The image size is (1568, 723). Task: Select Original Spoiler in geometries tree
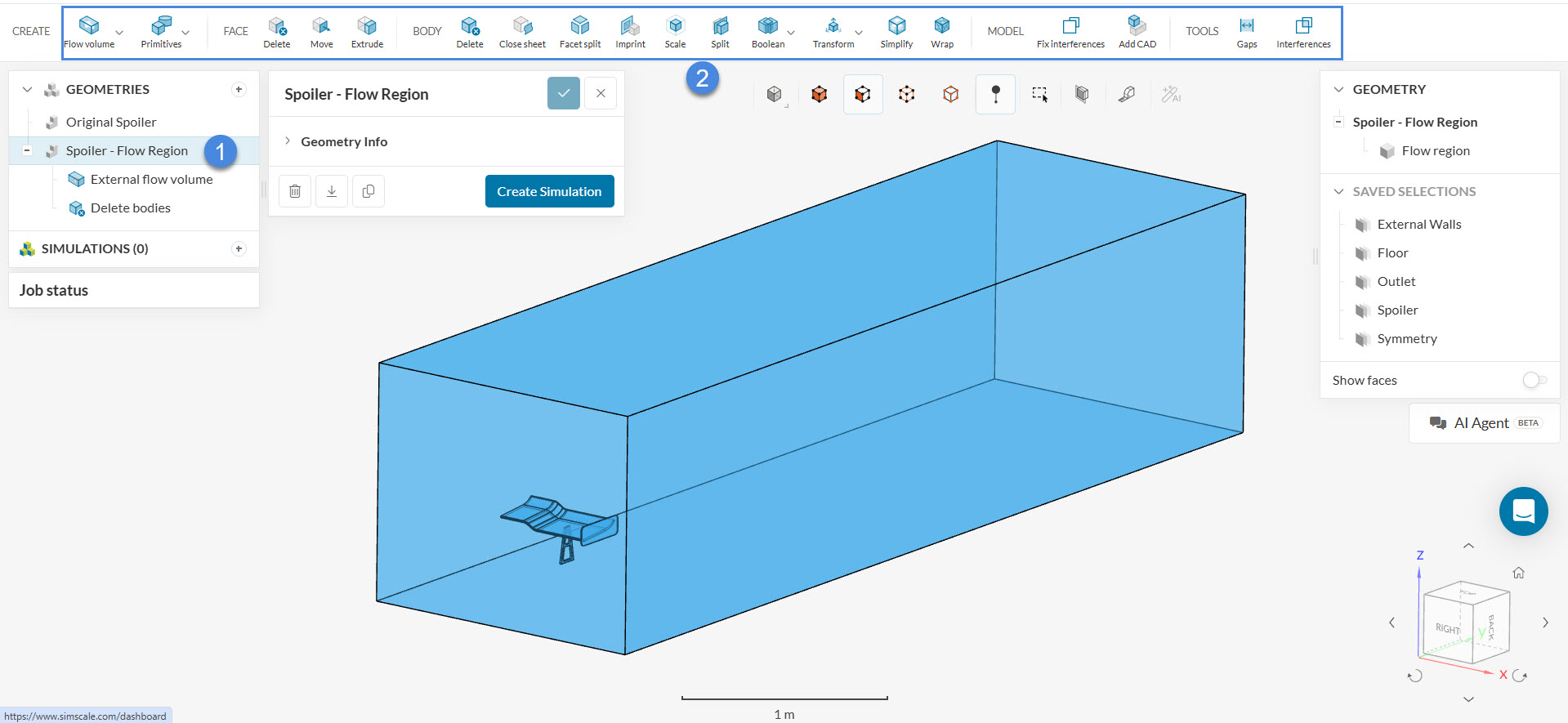[x=111, y=122]
